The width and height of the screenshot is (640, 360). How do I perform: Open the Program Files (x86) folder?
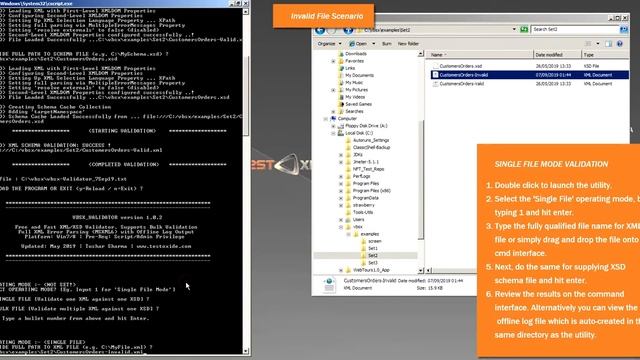click(371, 191)
